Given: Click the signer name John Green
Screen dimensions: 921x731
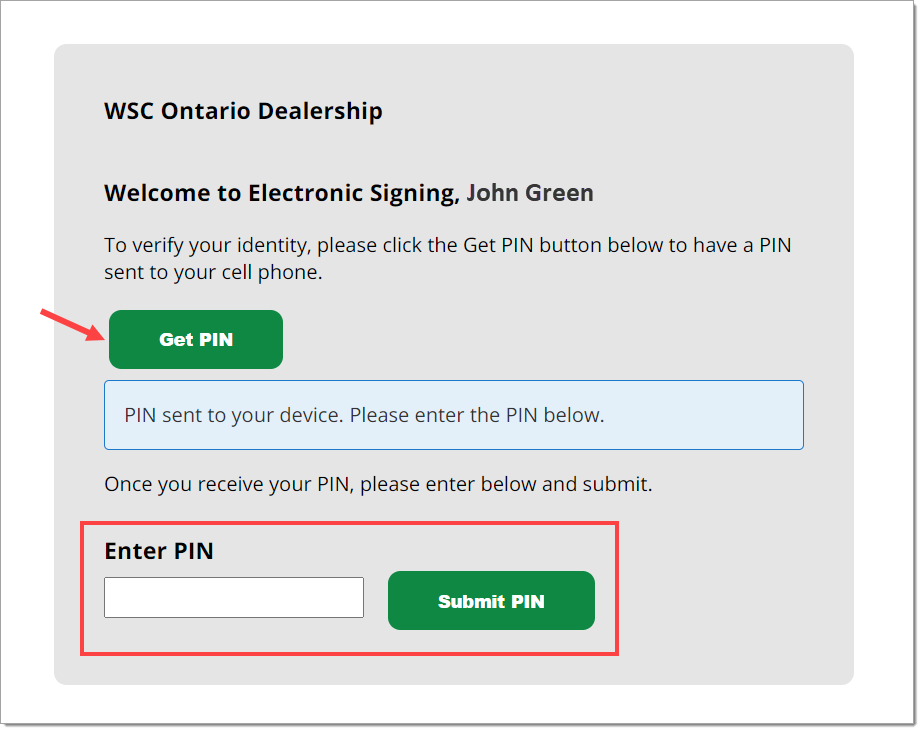Looking at the screenshot, I should point(530,193).
